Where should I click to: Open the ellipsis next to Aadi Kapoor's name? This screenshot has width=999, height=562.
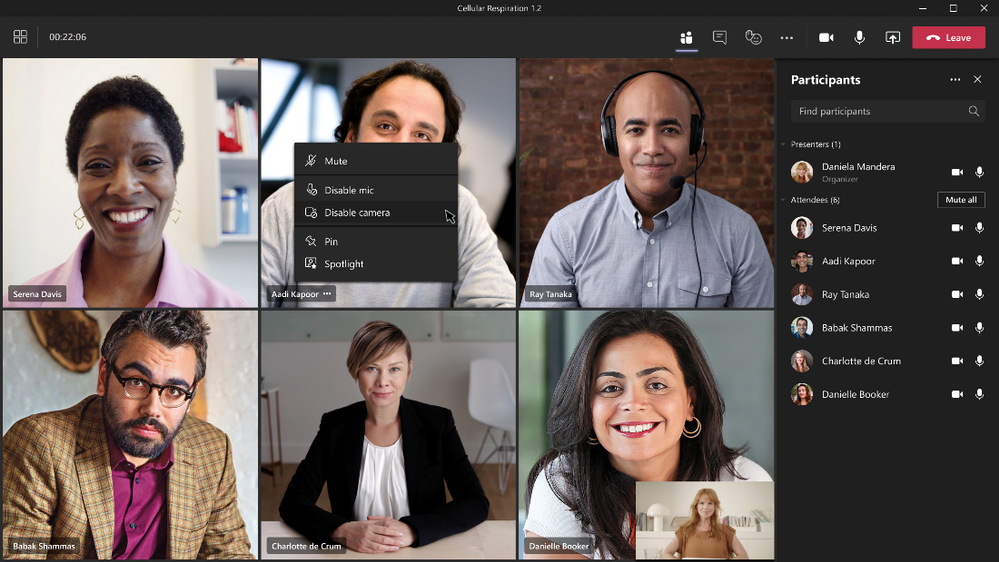tap(327, 294)
